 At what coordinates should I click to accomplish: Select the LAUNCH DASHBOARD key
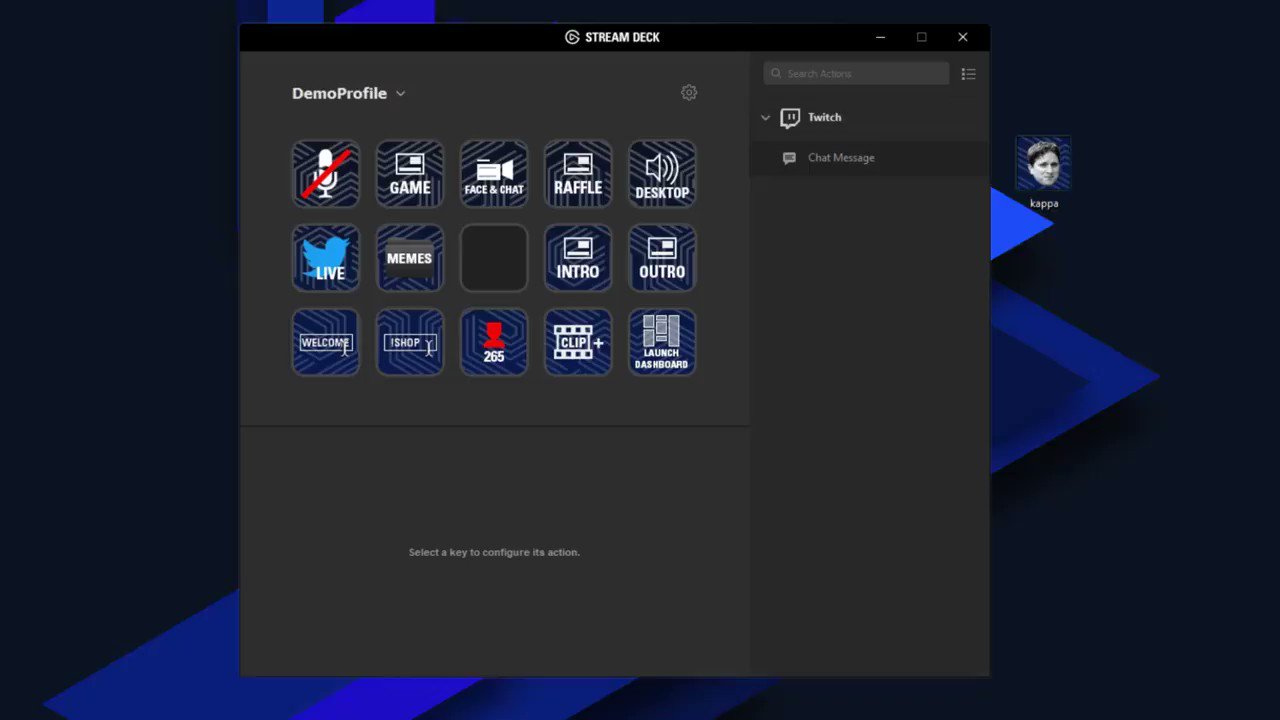662,342
